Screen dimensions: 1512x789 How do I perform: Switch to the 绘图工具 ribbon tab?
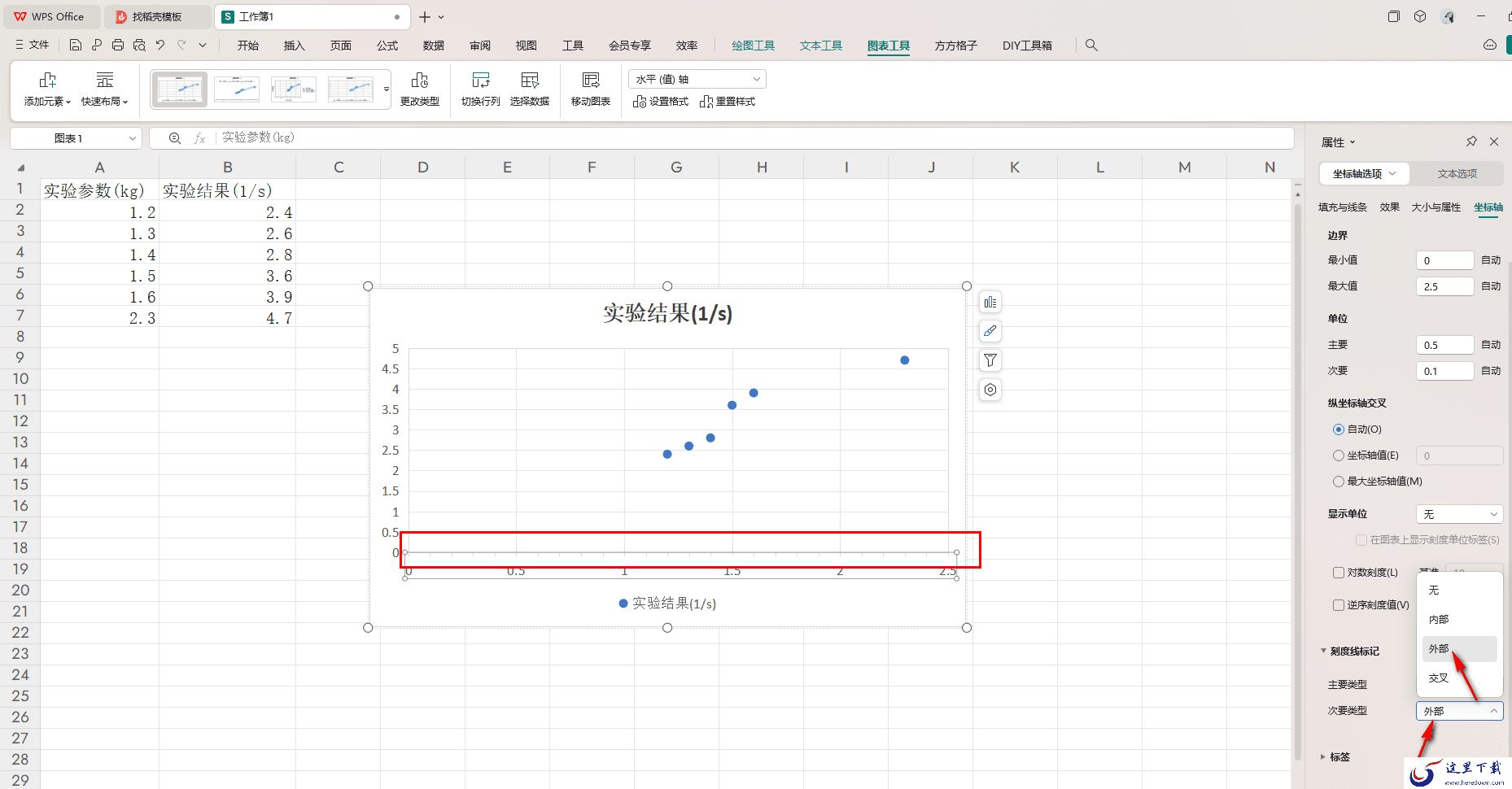754,46
